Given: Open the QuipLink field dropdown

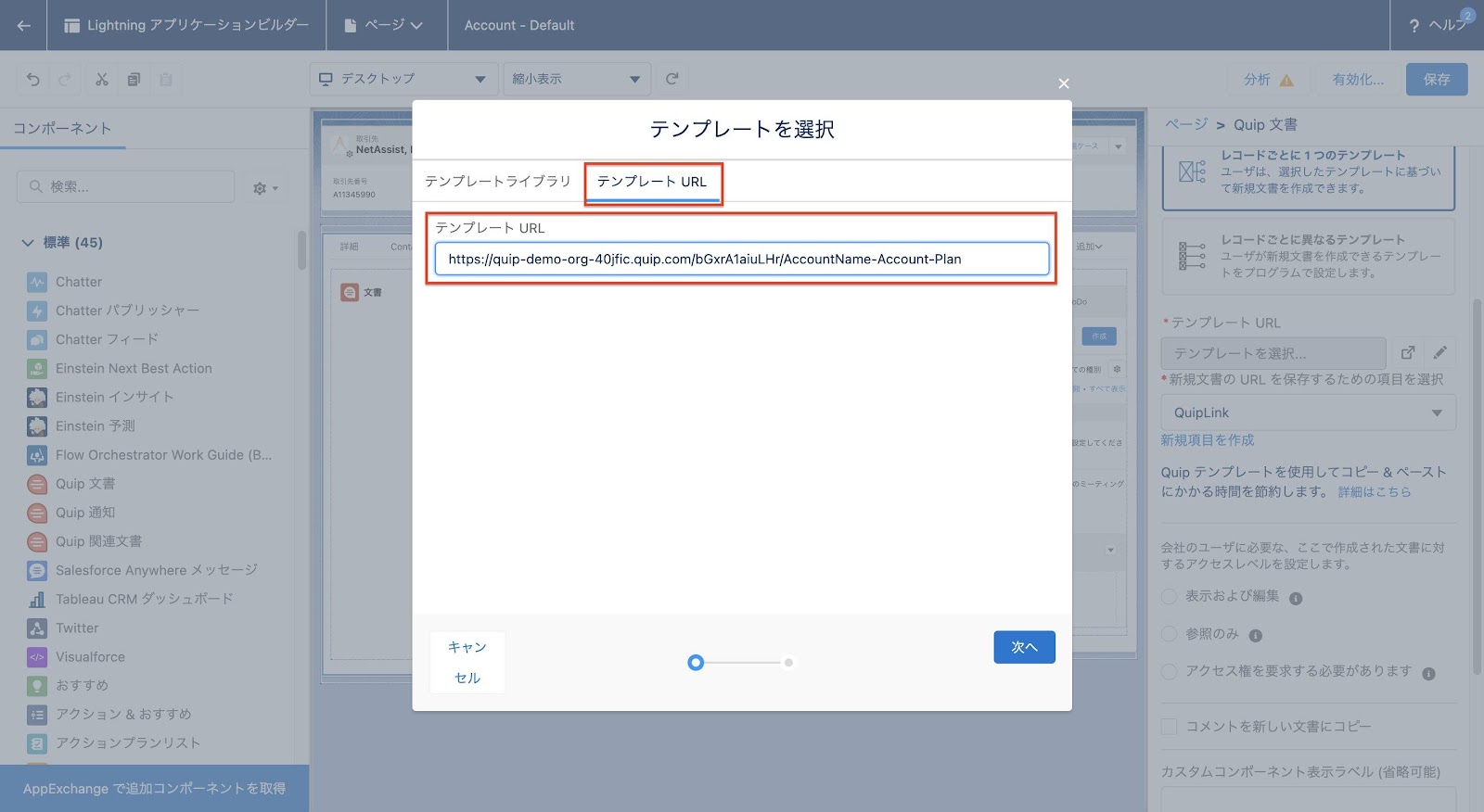Looking at the screenshot, I should click(x=1309, y=412).
